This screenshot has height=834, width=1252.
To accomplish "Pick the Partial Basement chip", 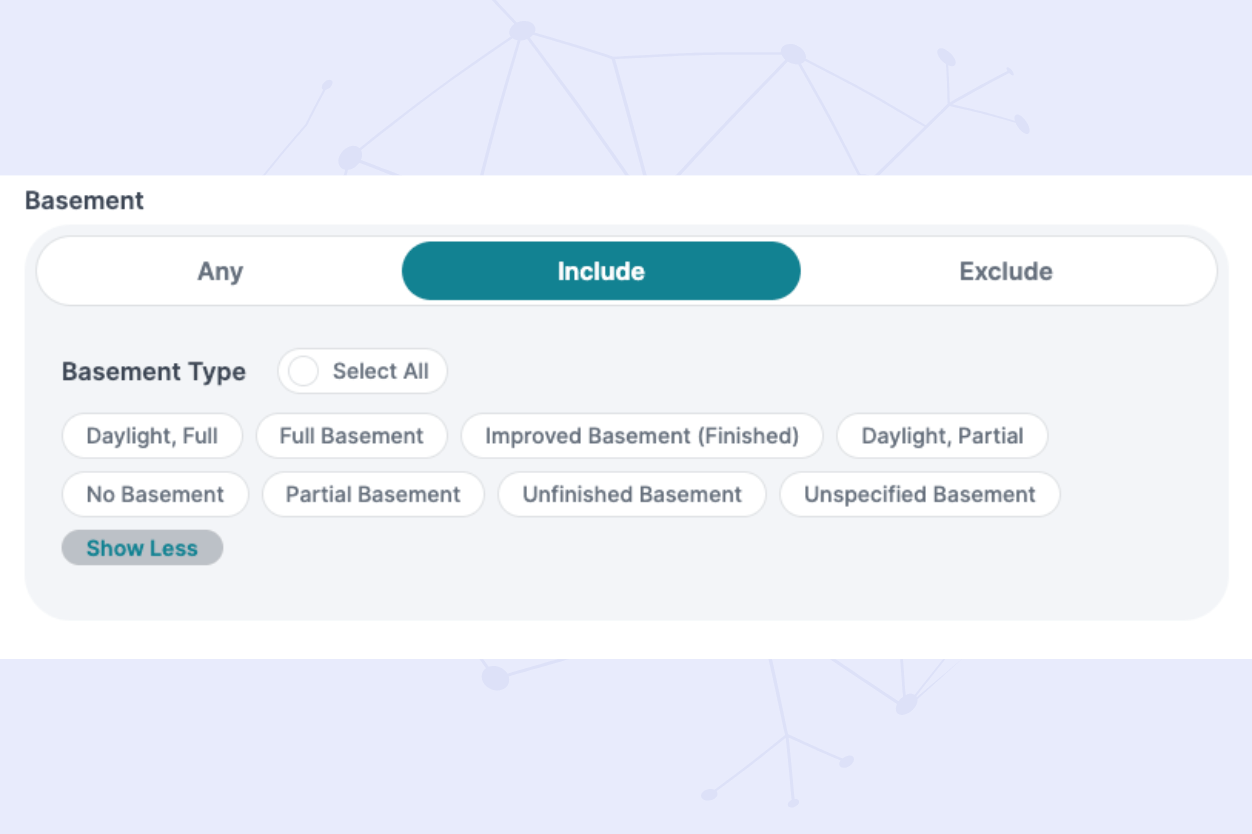I will coord(373,494).
